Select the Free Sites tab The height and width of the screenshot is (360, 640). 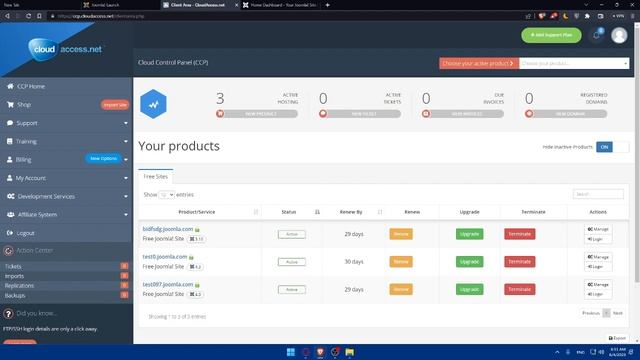(x=156, y=176)
